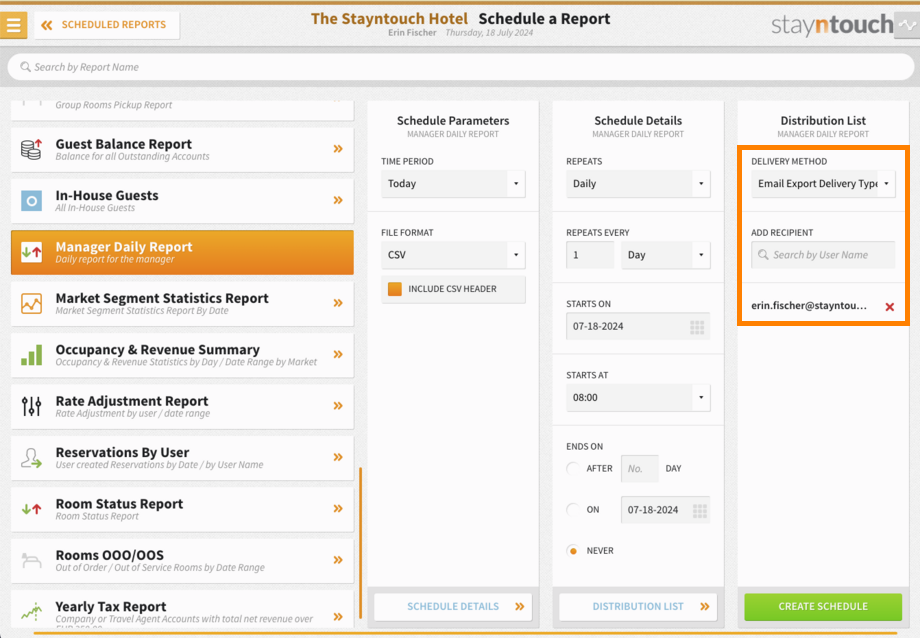Screen dimensions: 920x638
Task: Click Rate Adjustment Report sliders icon
Action: (32, 406)
